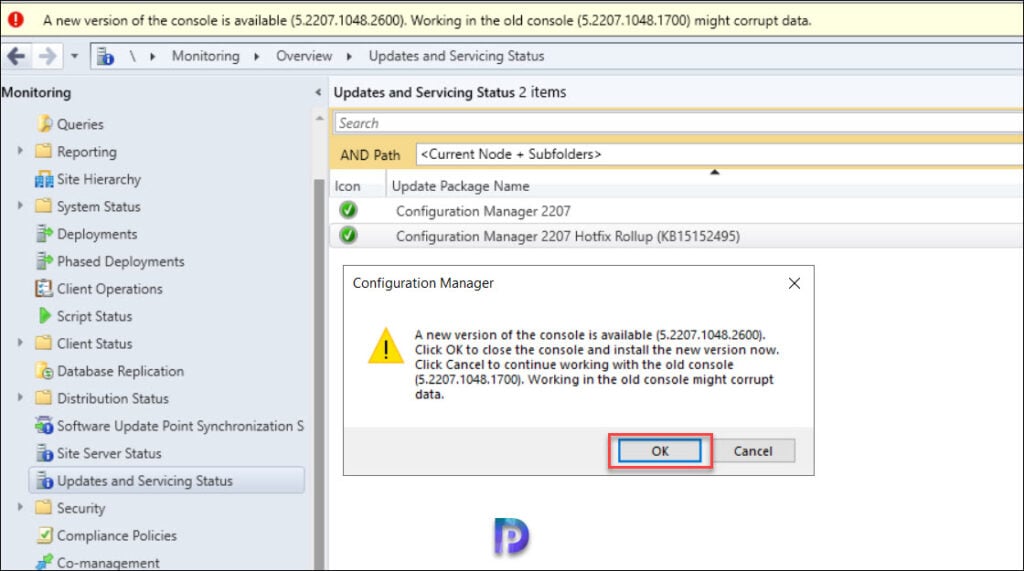Click the Search input field
The height and width of the screenshot is (571, 1024).
679,123
